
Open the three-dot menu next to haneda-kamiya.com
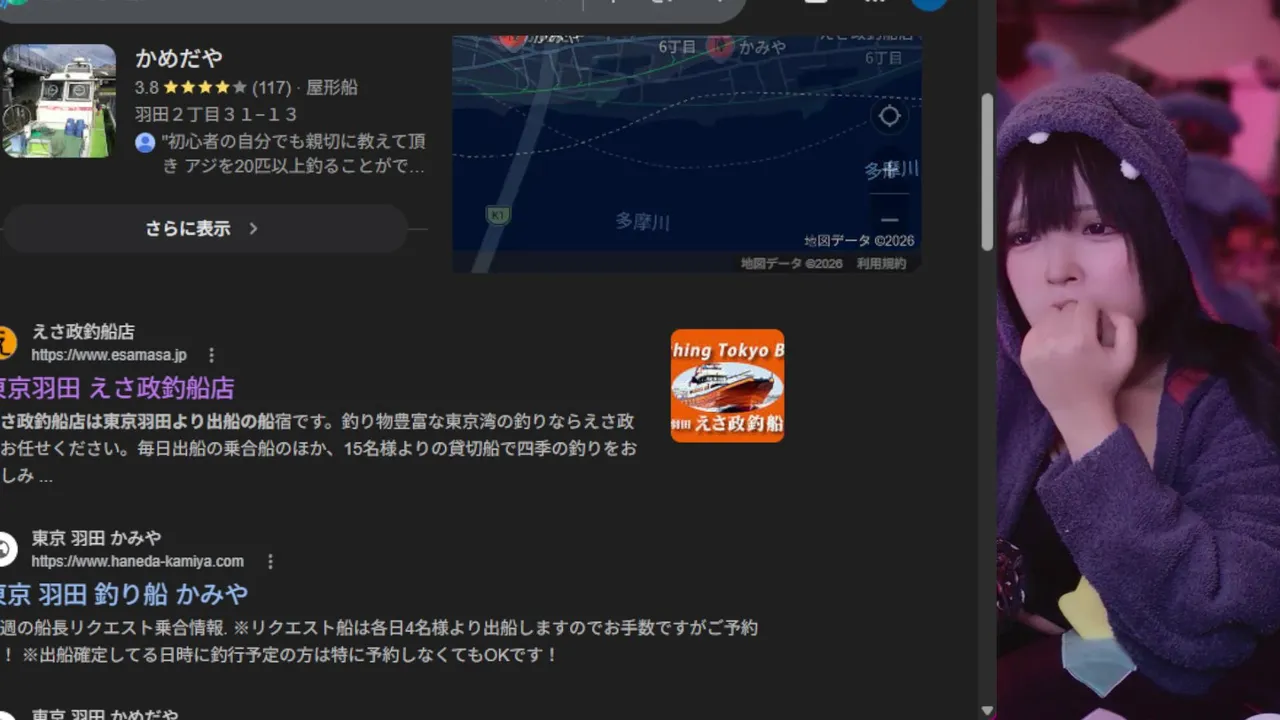pyautogui.click(x=269, y=561)
